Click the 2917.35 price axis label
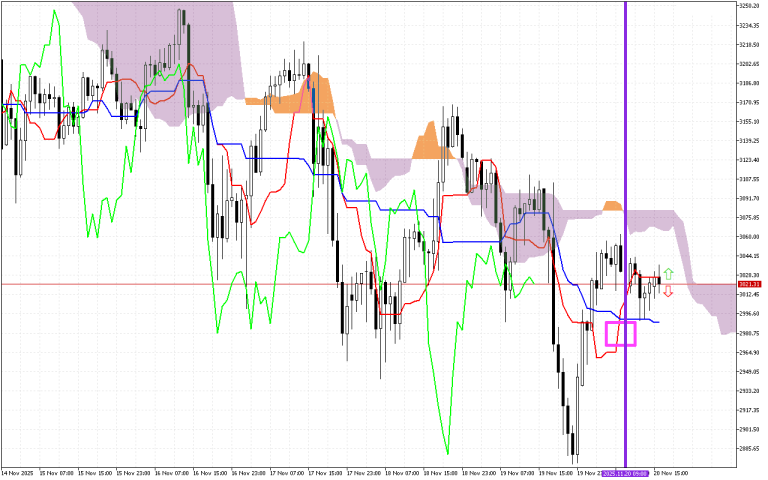 pos(749,410)
